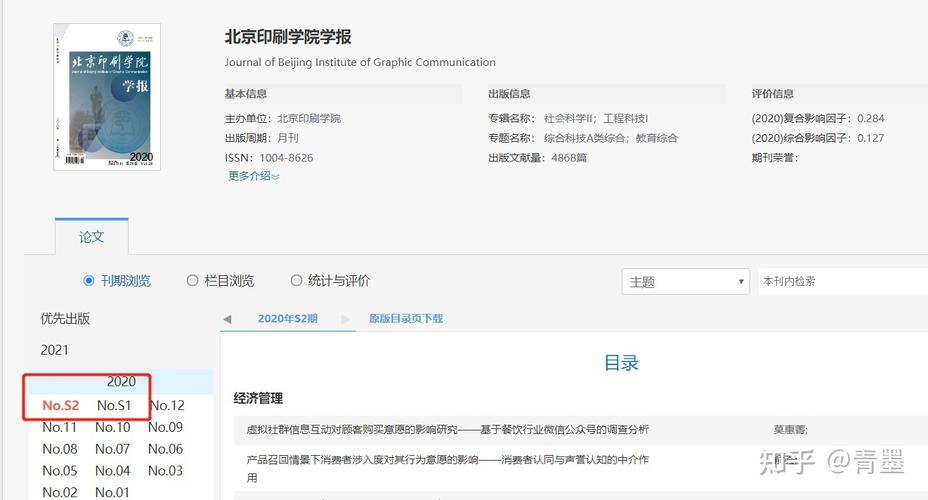Viewport: 928px width, 500px height.
Task: Click the English journal title subtitle
Action: coord(360,62)
